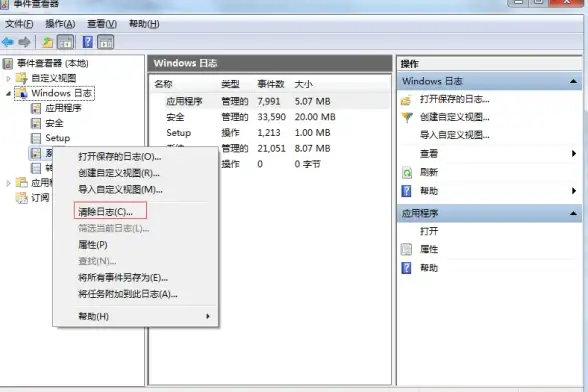Screen dimensions: 588x392
Task: Choose 打开保存的日志(O)... from context menu
Action: 120,157
